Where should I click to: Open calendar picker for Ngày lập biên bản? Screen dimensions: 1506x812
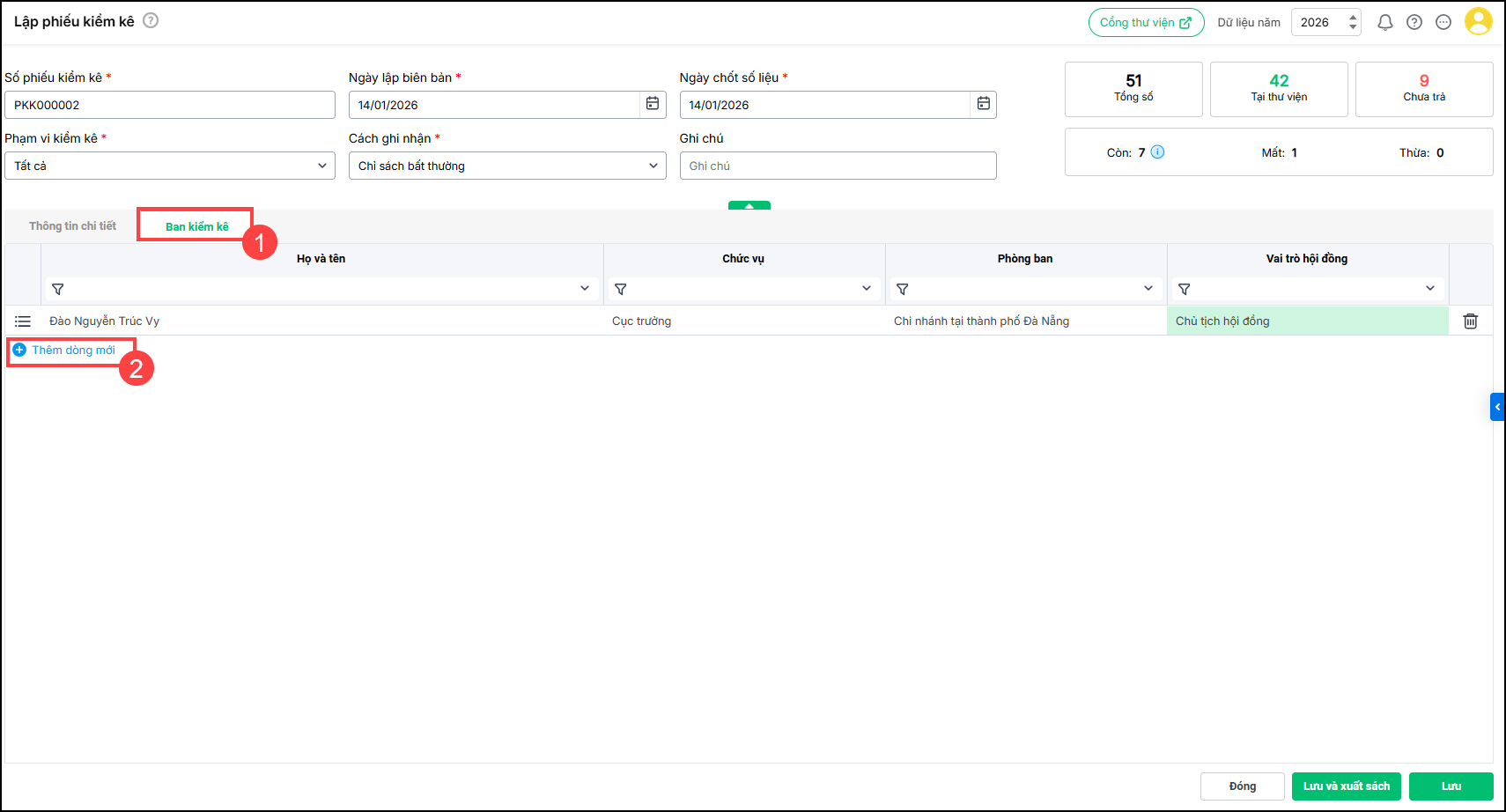(x=653, y=104)
